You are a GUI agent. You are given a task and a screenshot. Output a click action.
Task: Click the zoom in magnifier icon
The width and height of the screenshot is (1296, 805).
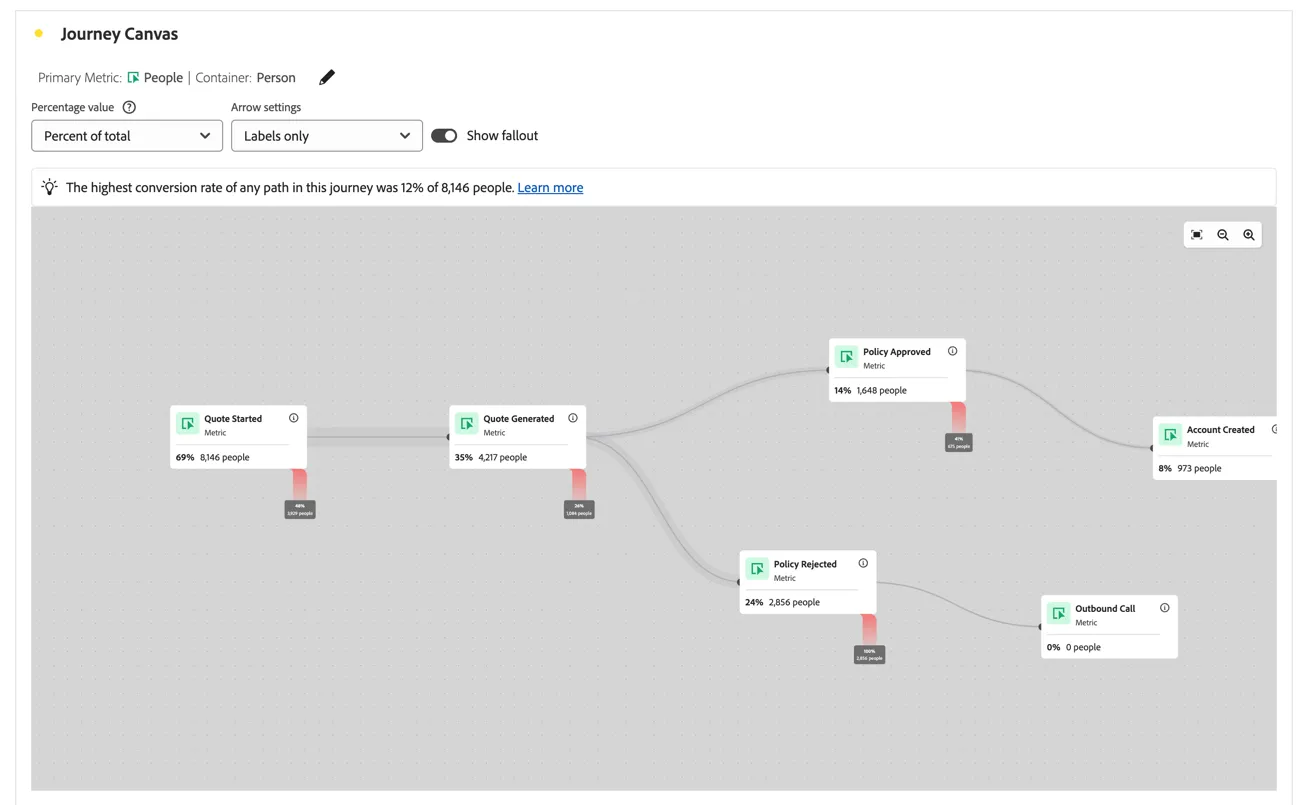point(1249,235)
